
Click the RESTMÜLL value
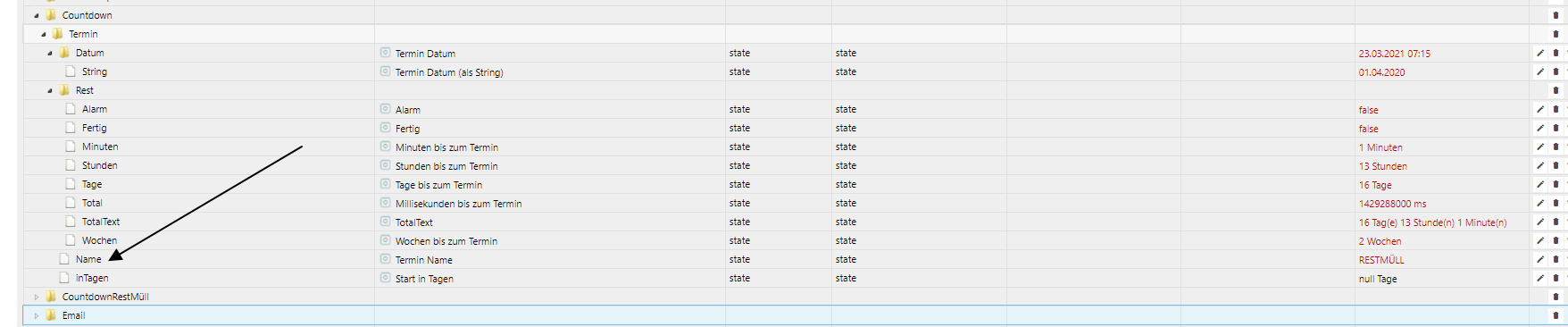[1381, 260]
